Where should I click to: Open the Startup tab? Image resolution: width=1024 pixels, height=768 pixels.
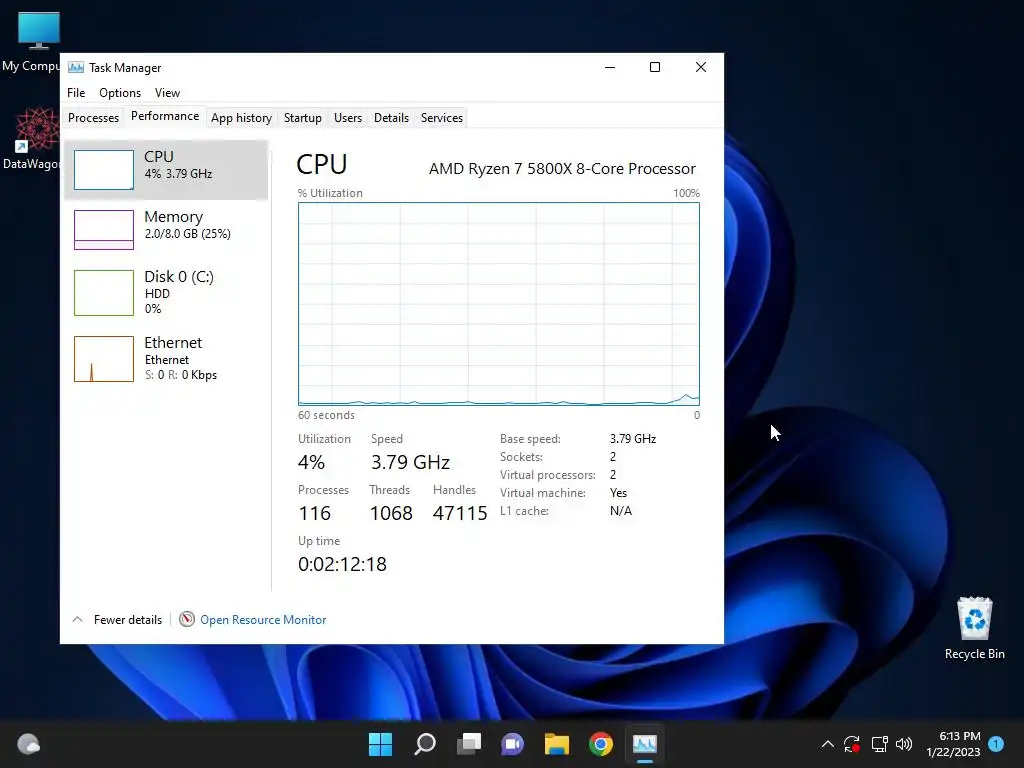coord(302,118)
